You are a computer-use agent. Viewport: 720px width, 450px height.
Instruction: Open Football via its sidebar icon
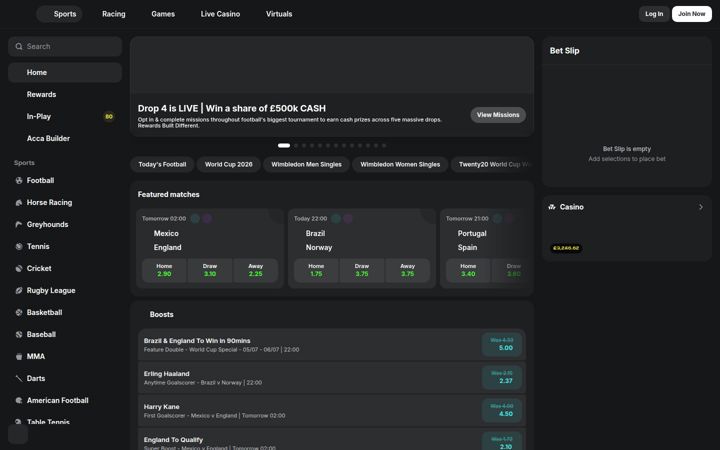pyautogui.click(x=19, y=180)
